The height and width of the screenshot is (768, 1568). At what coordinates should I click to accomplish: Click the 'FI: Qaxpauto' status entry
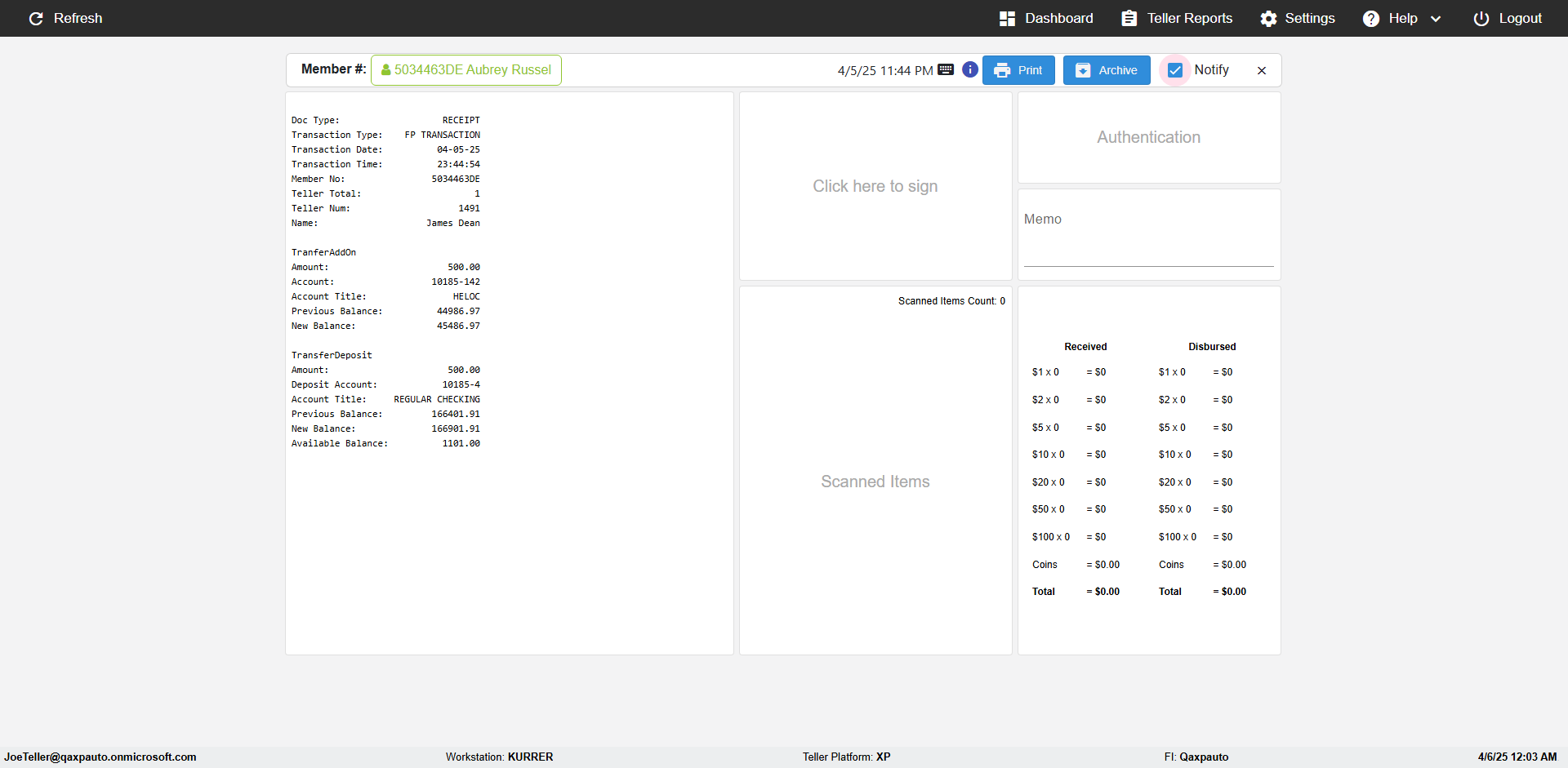click(x=1196, y=757)
